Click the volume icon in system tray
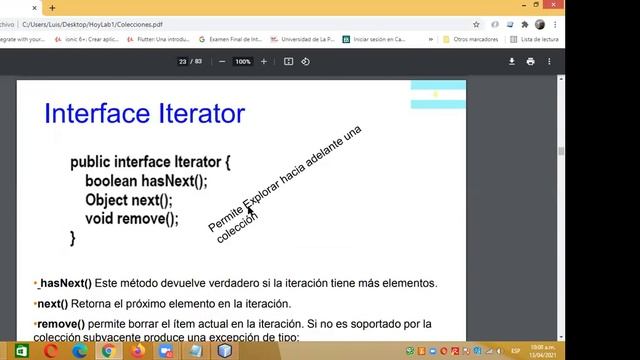Screen dimensions: 640x360 pyautogui.click(x=499, y=351)
